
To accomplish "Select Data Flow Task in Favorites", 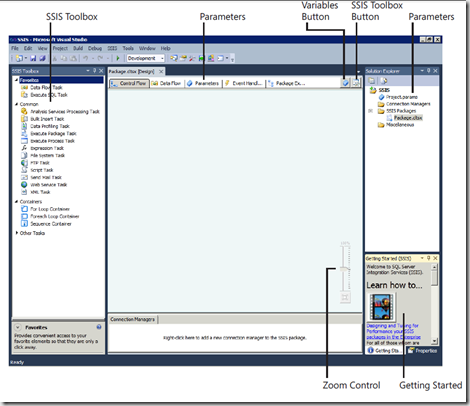I will pos(42,87).
